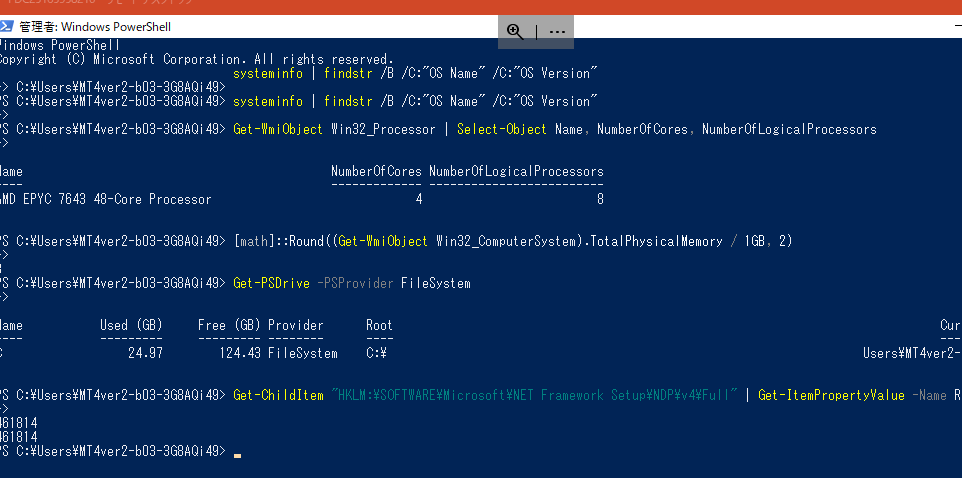962x478 pixels.
Task: Click the 24.97 used space value
Action: 145,353
